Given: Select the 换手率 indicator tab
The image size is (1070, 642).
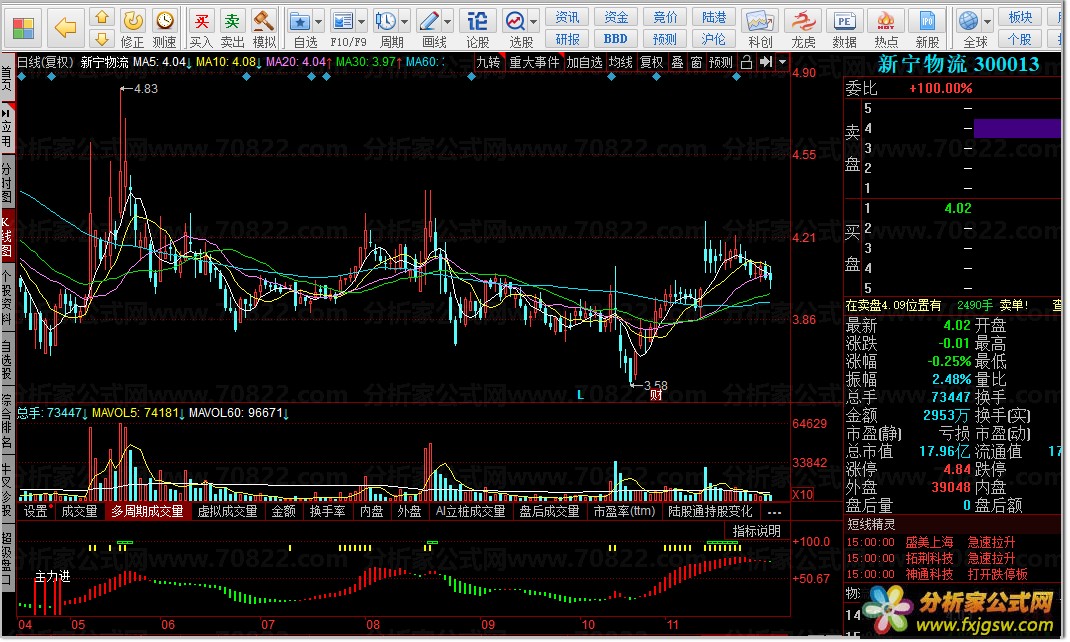Looking at the screenshot, I should [x=328, y=512].
